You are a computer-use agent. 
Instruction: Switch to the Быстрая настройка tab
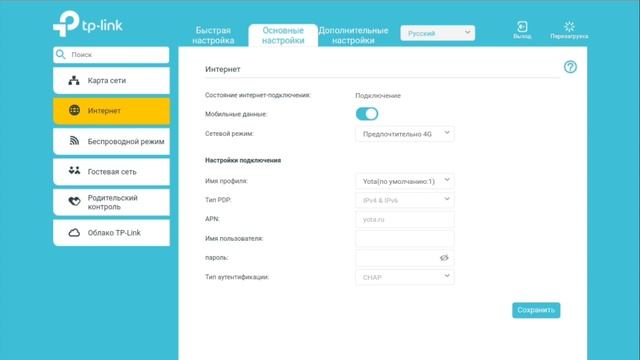[x=213, y=36]
